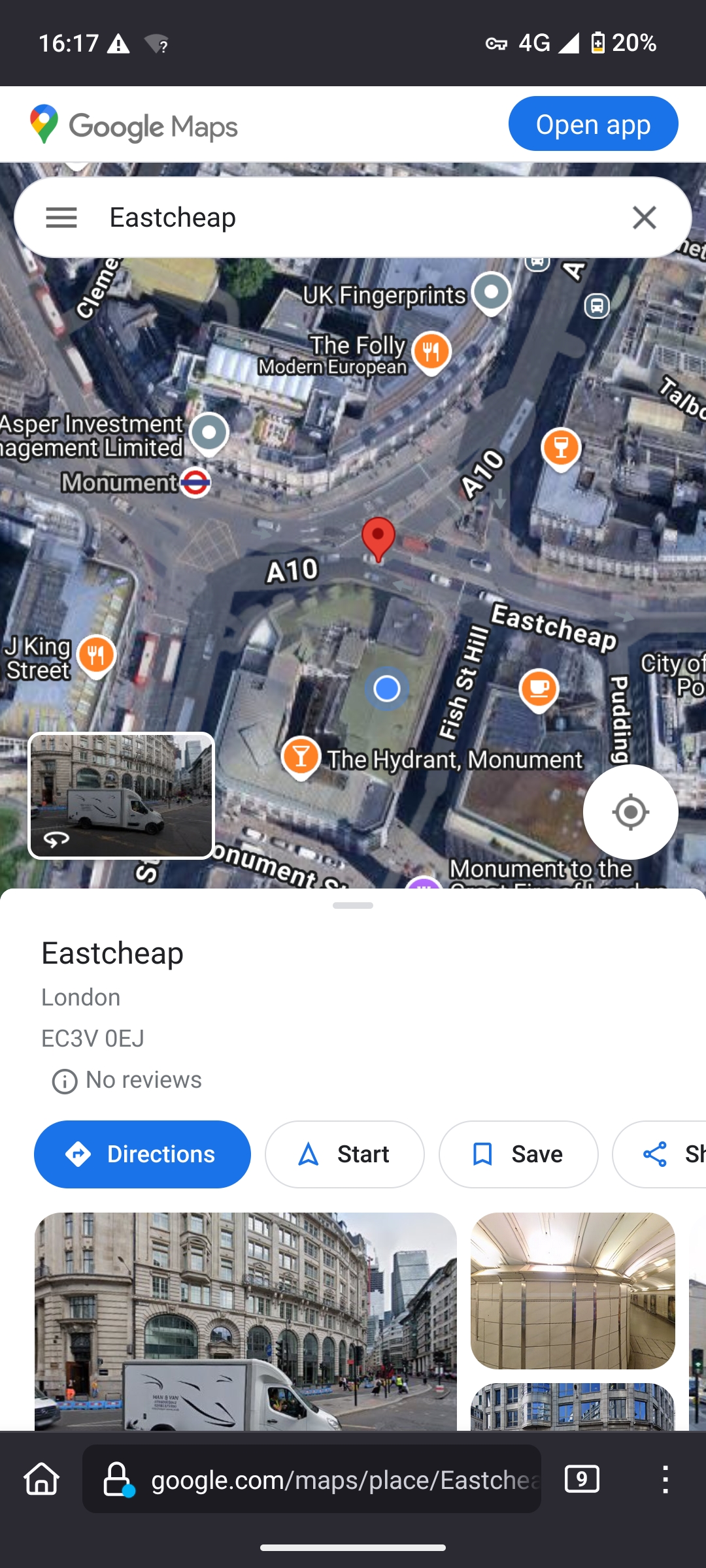Center map on my location

pyautogui.click(x=631, y=812)
